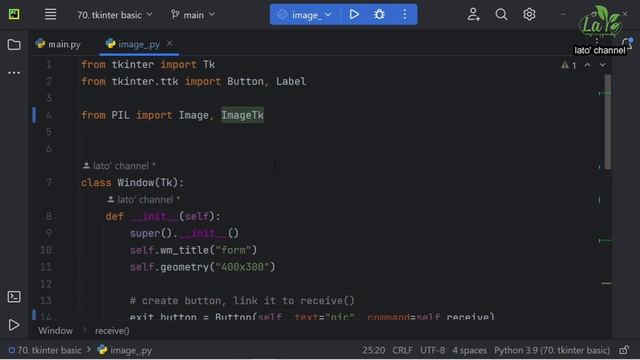This screenshot has height=360, width=640.
Task: Click the create button comment line
Action: coord(242,301)
